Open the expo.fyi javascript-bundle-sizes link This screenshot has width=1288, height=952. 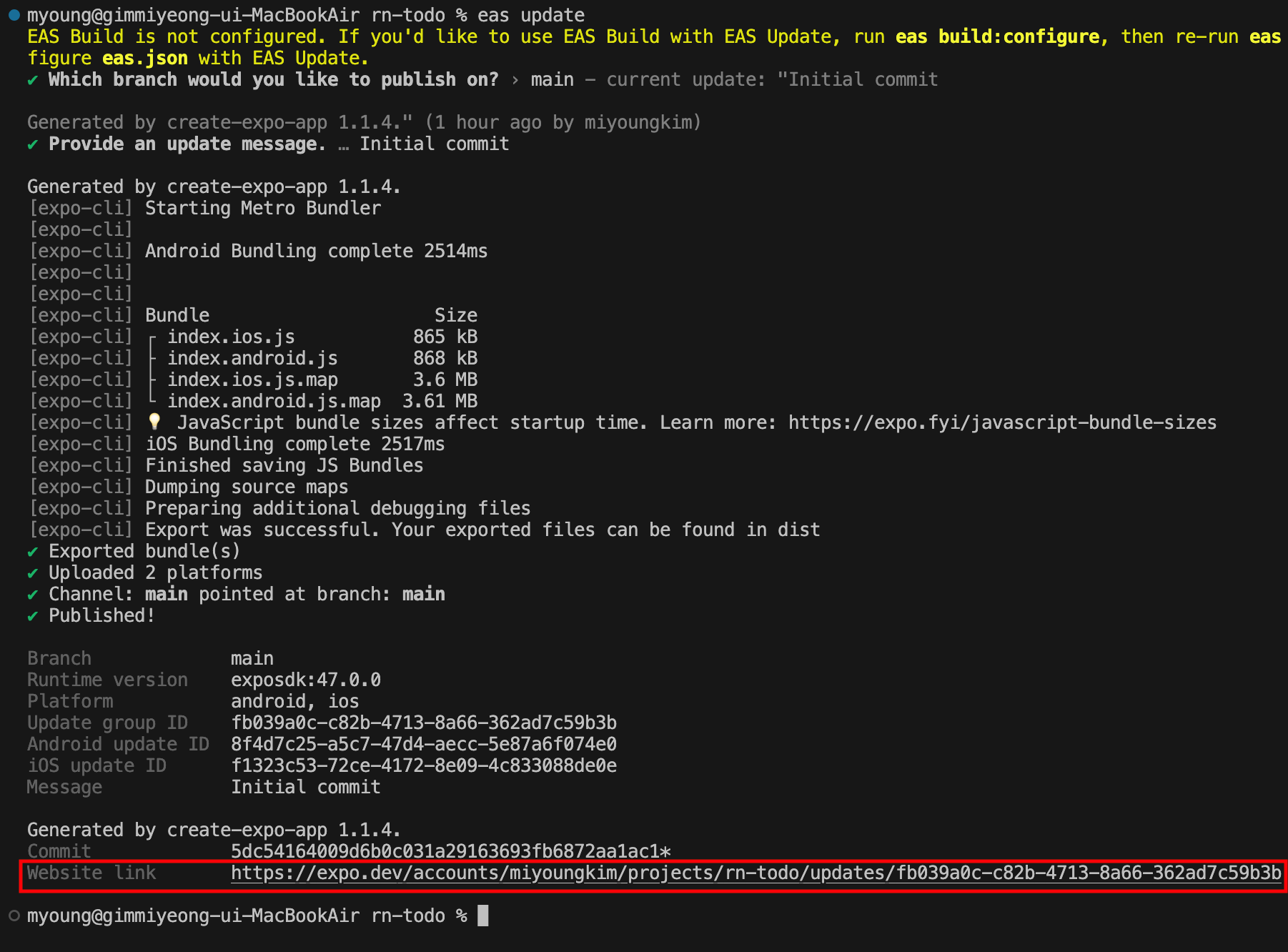(1002, 423)
